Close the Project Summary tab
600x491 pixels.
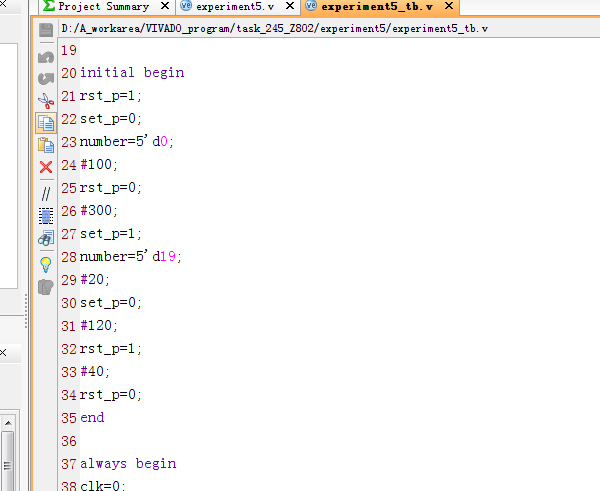click(x=165, y=6)
